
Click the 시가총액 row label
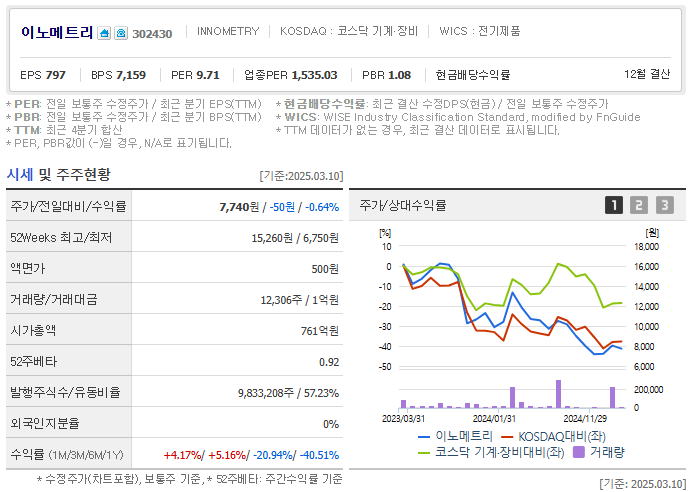33,330
